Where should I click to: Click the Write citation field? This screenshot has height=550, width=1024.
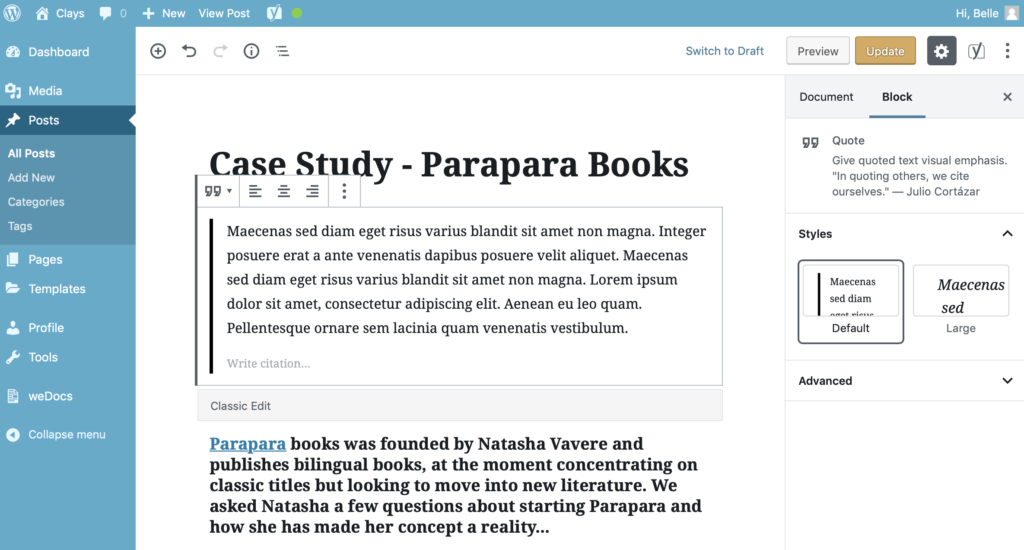point(268,363)
